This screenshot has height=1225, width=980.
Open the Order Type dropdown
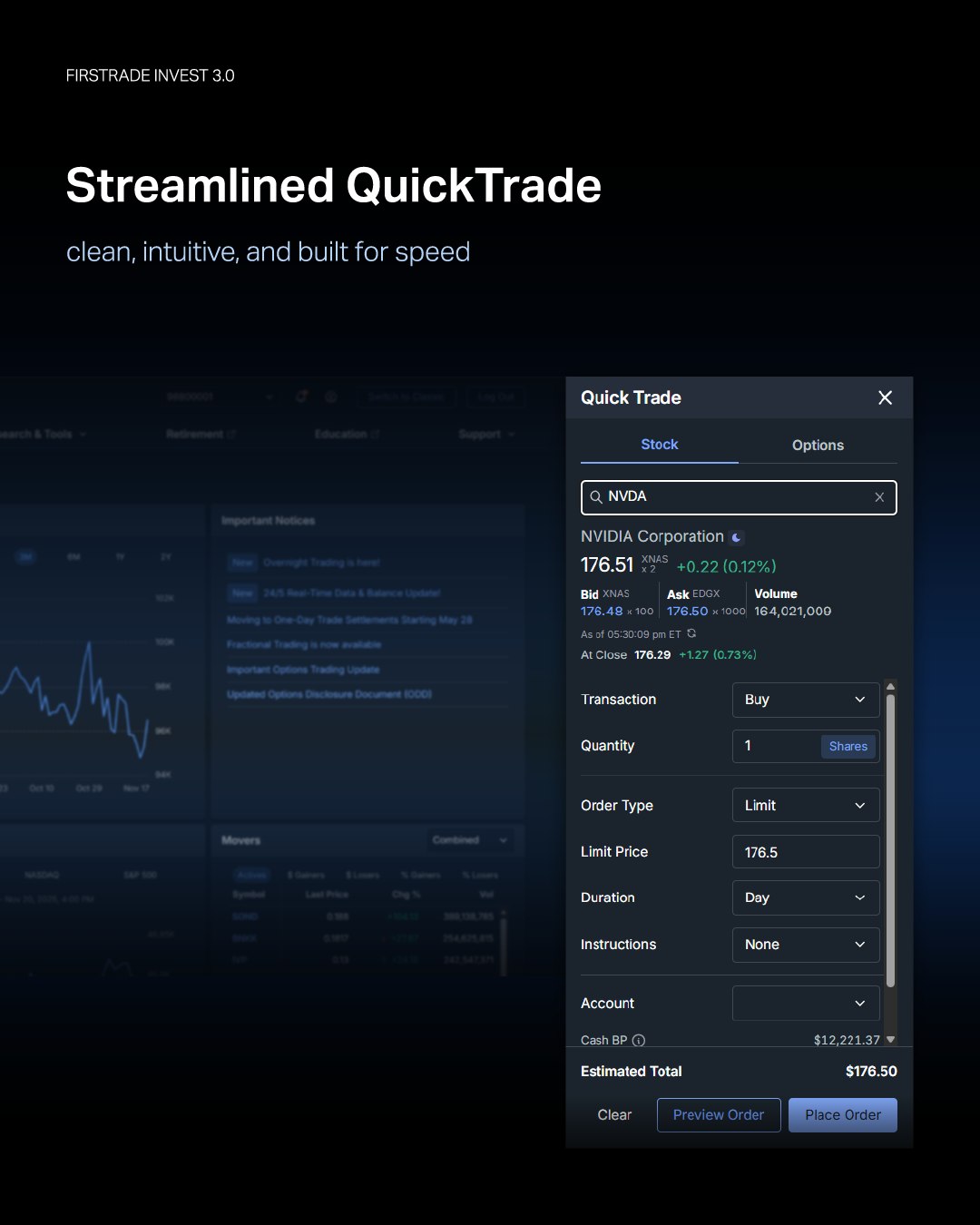(806, 805)
